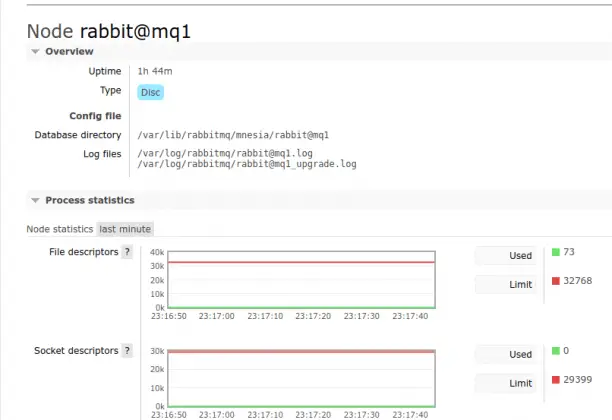Click the Disc node type badge
612x420 pixels.
[x=150, y=92]
